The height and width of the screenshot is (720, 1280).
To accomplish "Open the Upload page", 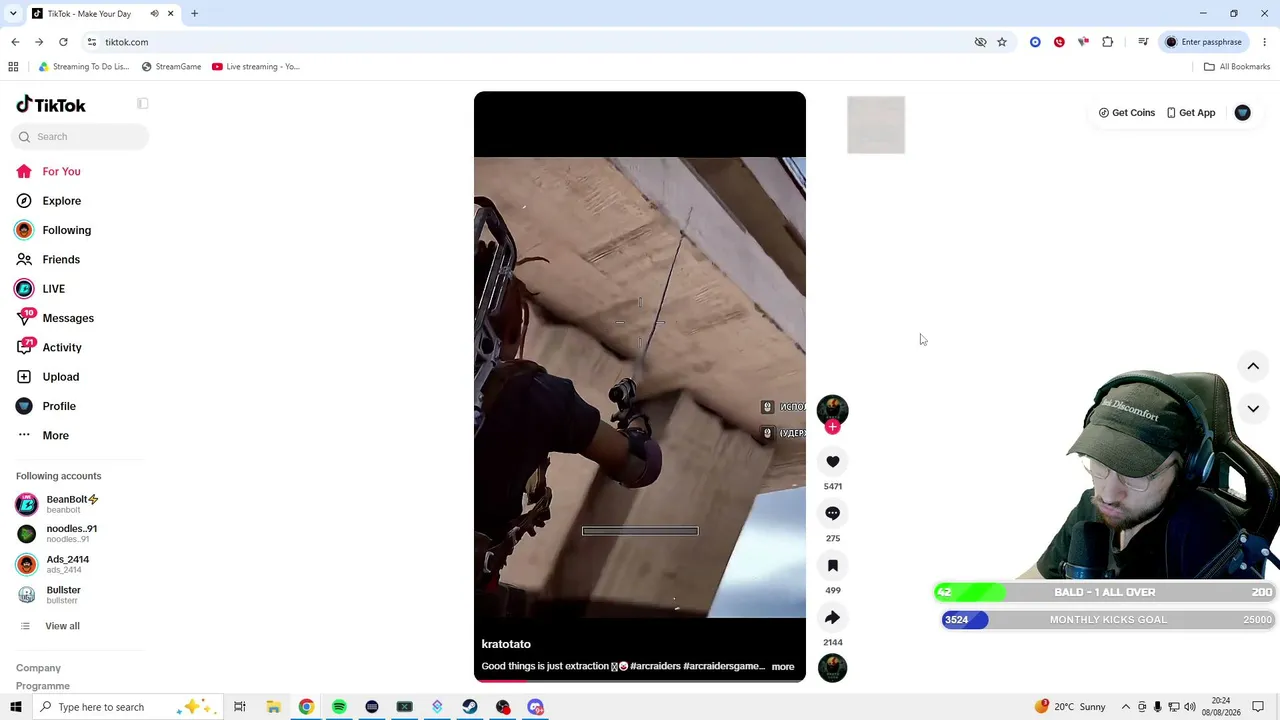I will point(60,377).
